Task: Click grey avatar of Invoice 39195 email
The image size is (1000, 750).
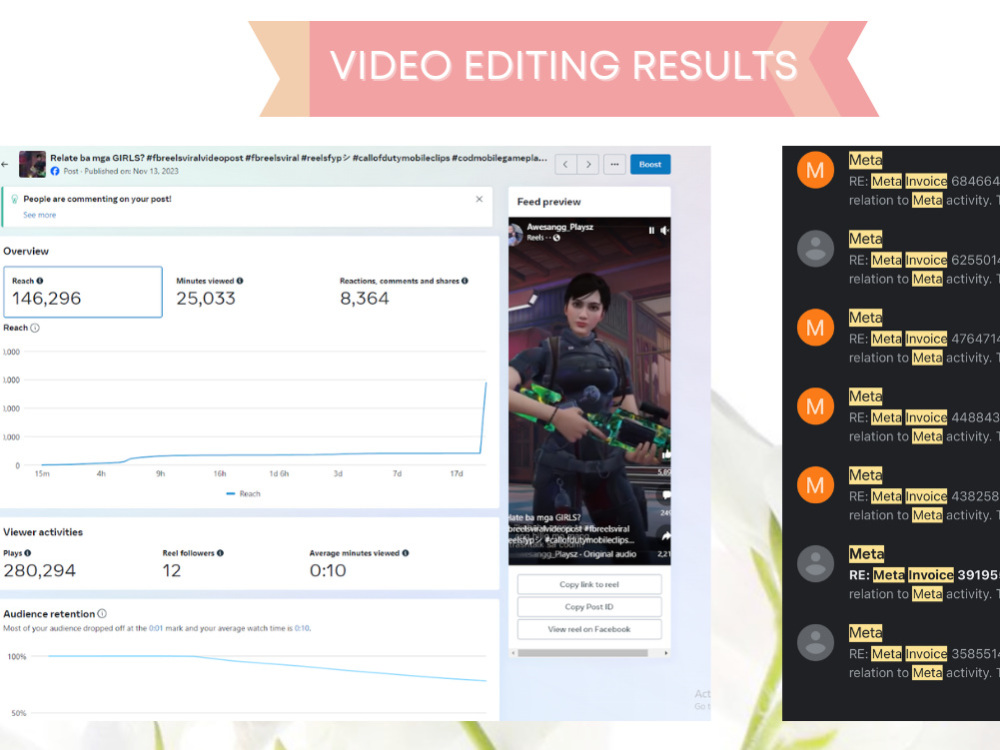Action: [816, 564]
